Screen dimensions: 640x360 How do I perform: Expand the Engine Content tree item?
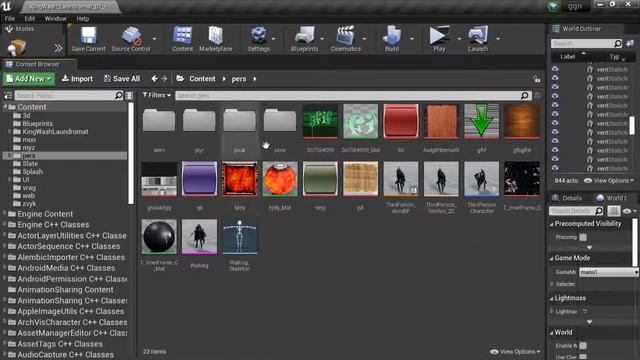pos(4,214)
